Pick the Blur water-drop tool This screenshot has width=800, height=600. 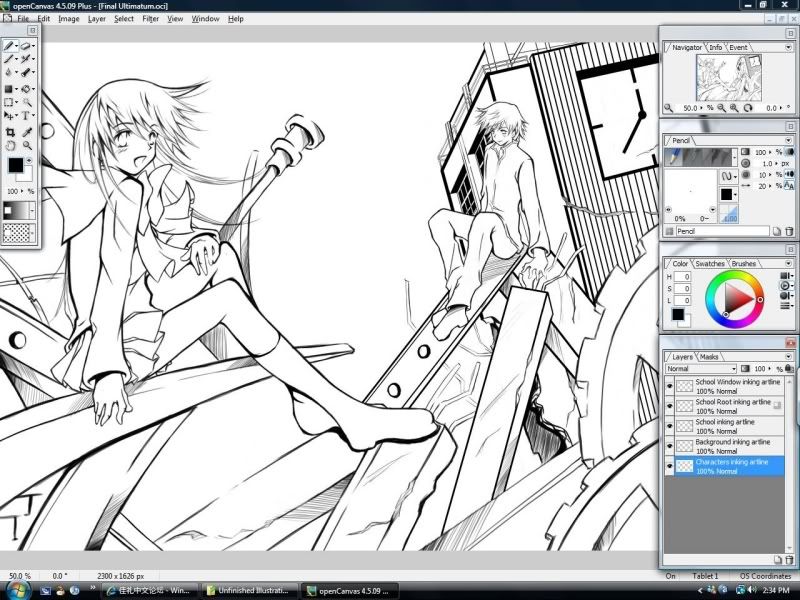click(x=9, y=72)
